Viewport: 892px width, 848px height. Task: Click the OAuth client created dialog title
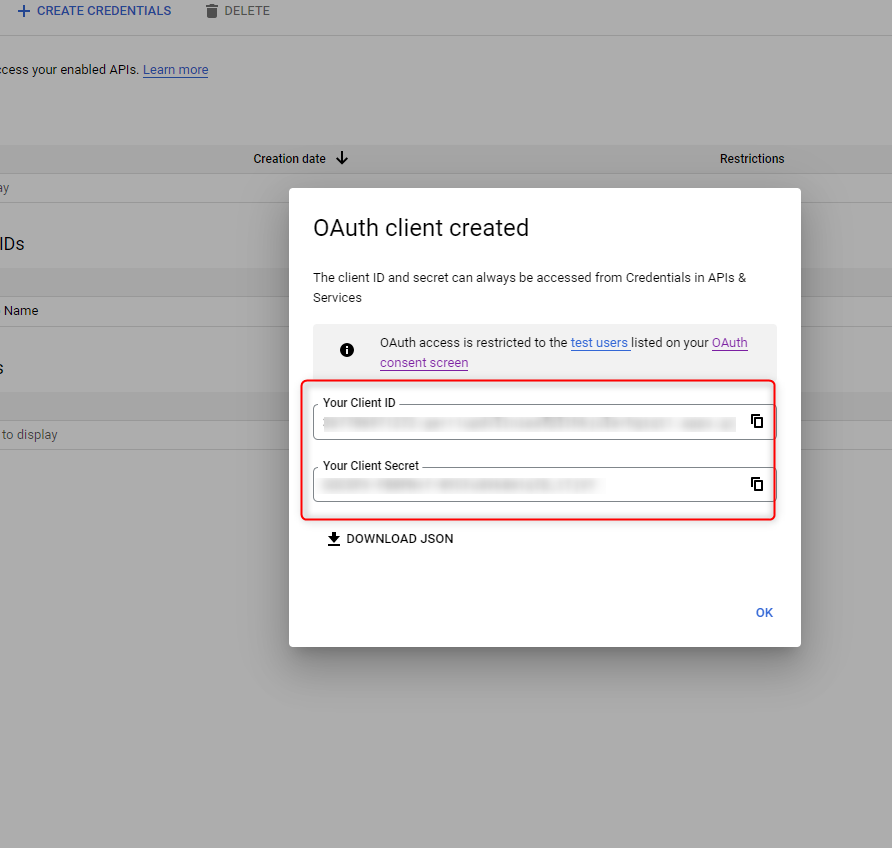[421, 228]
